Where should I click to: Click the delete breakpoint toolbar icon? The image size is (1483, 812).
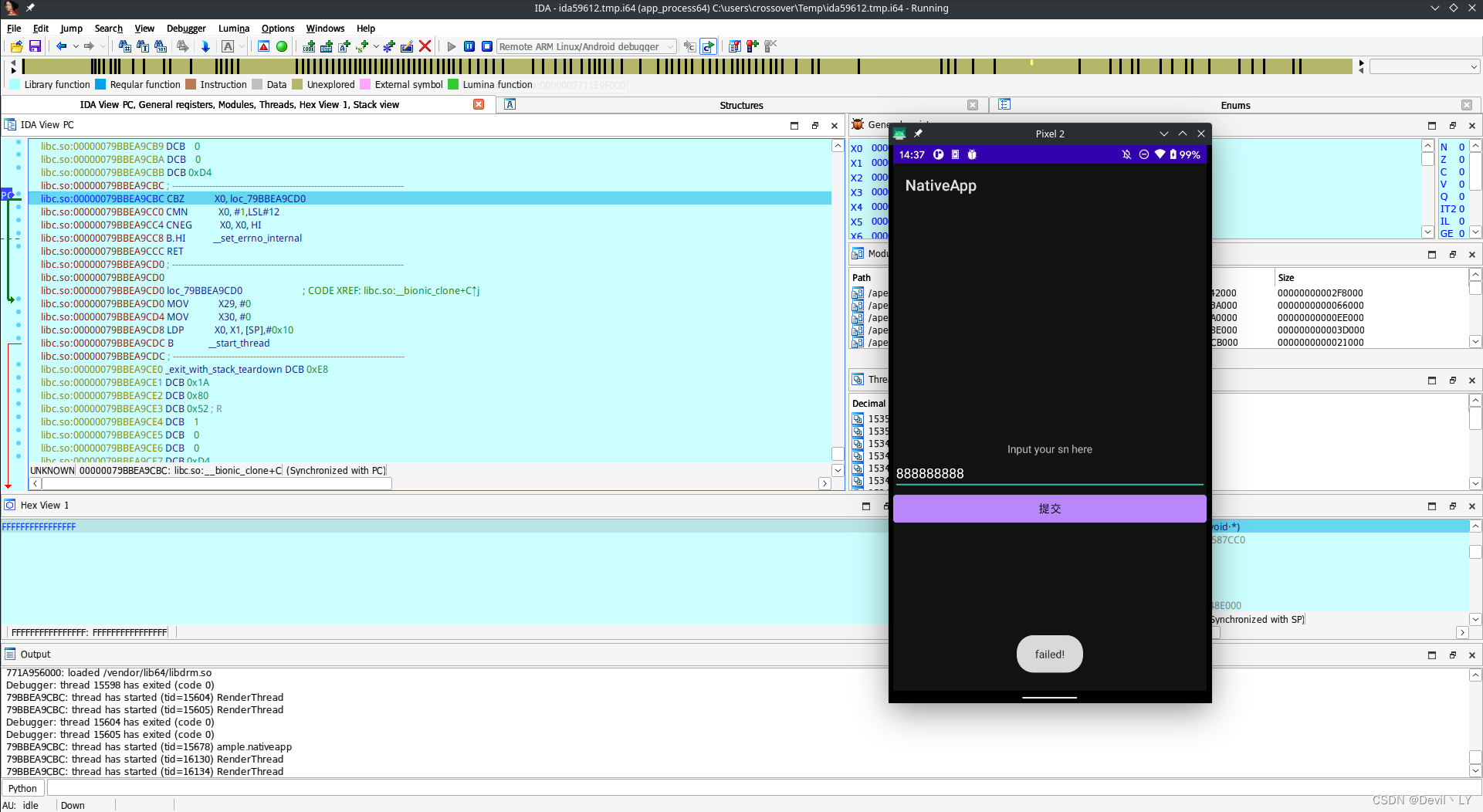point(770,46)
